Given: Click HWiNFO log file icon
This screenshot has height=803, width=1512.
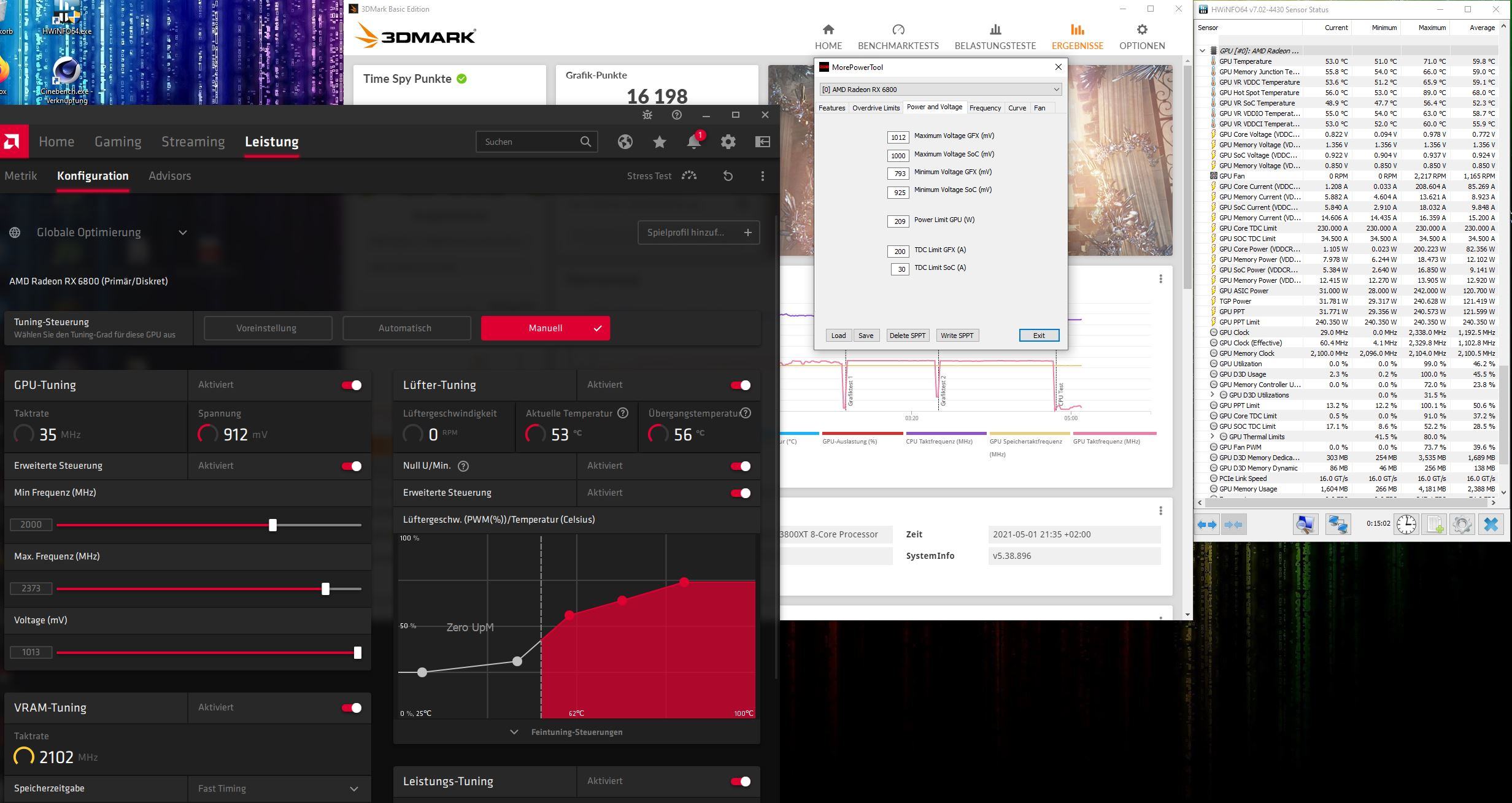Looking at the screenshot, I should [1435, 524].
